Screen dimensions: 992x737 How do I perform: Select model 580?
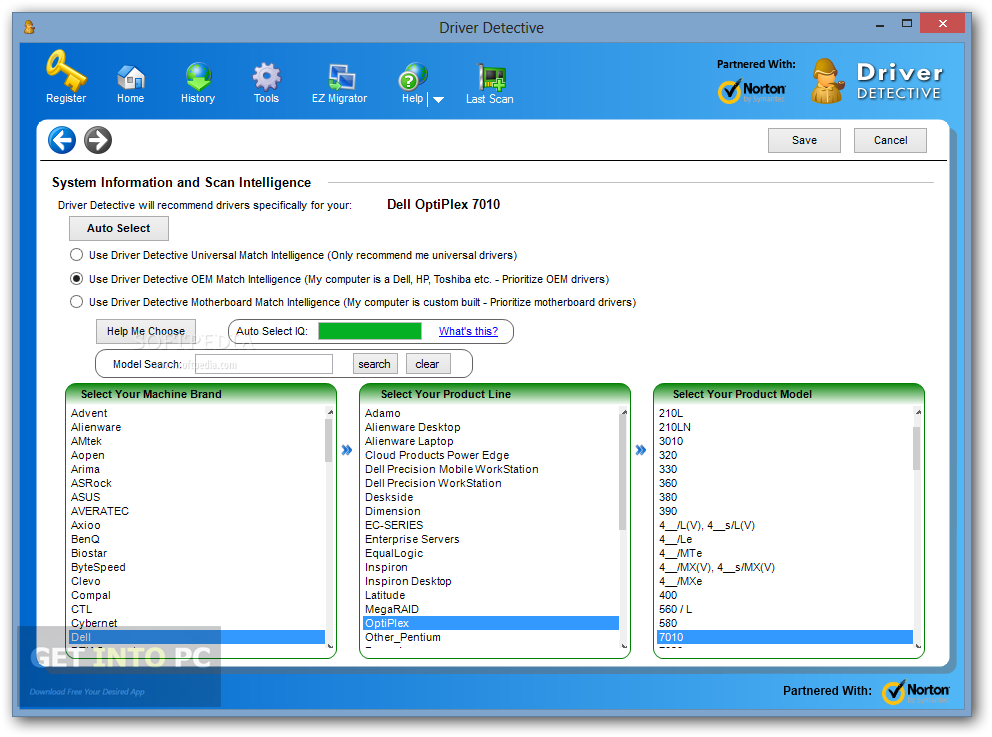667,623
